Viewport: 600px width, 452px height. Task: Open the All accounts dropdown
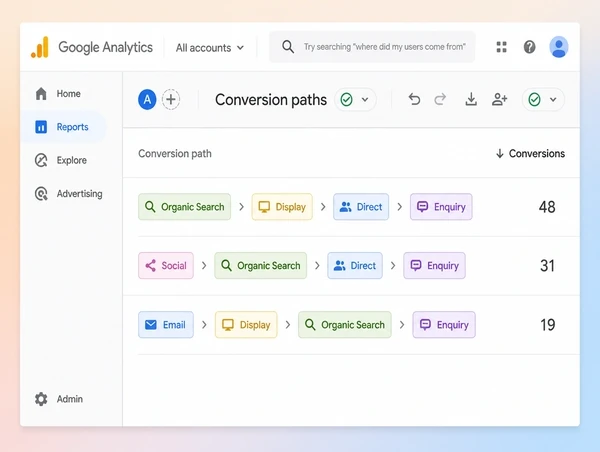[210, 48]
